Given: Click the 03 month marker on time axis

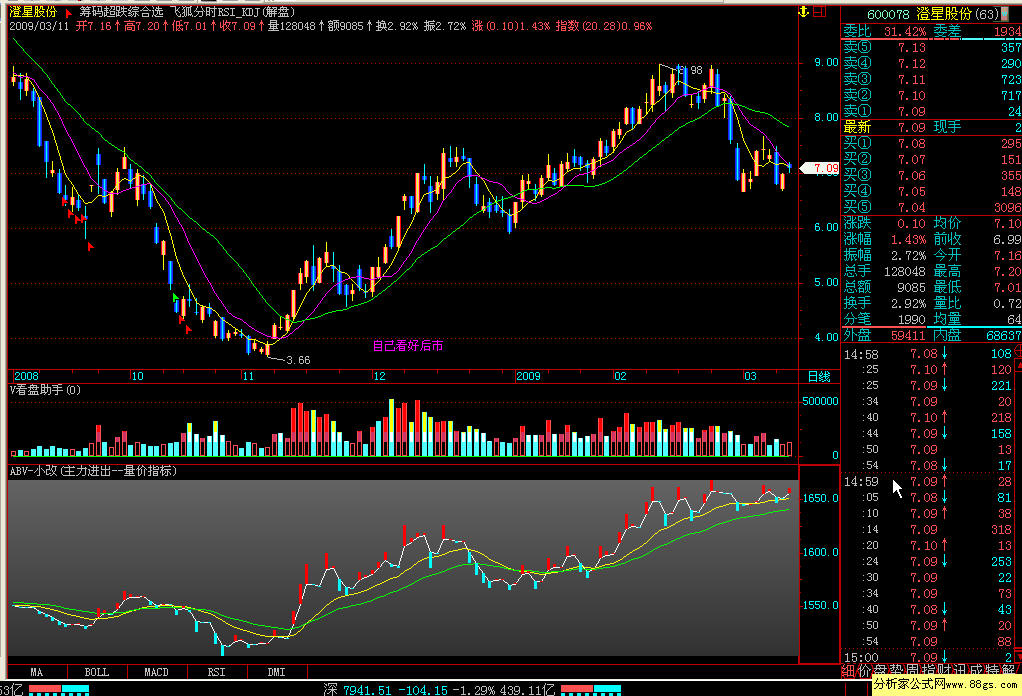Looking at the screenshot, I should coord(750,376).
